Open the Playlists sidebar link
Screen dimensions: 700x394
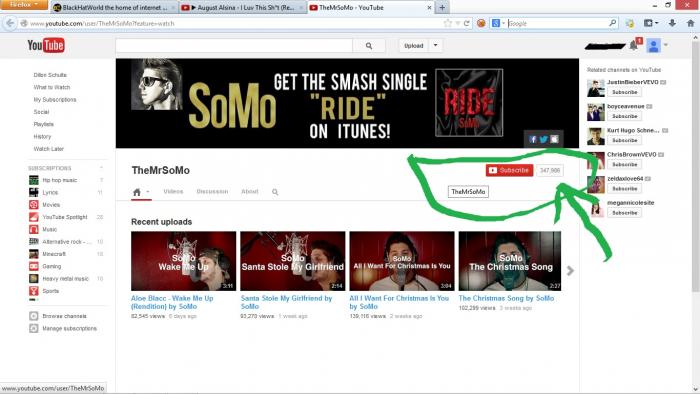(43, 124)
